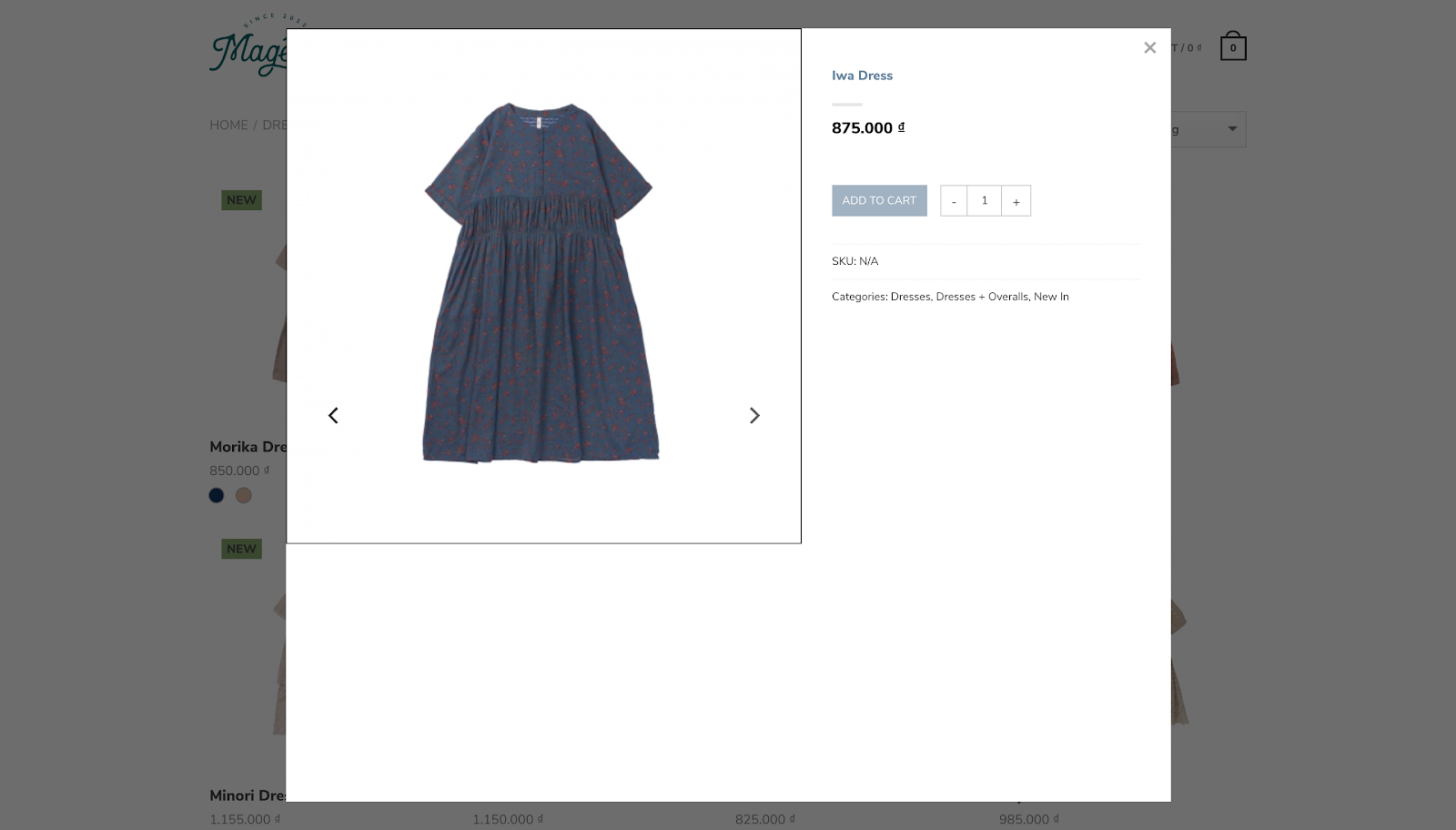This screenshot has width=1456, height=830.
Task: Click the Add to Cart button
Action: coord(879,200)
